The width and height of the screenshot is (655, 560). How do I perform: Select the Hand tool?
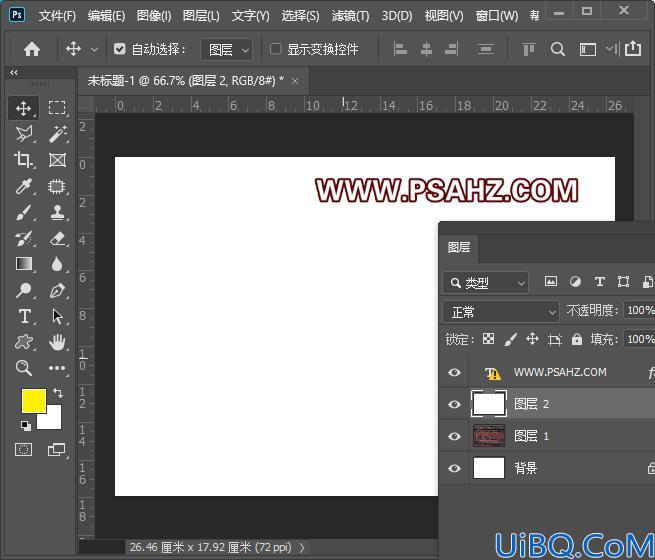[x=57, y=342]
